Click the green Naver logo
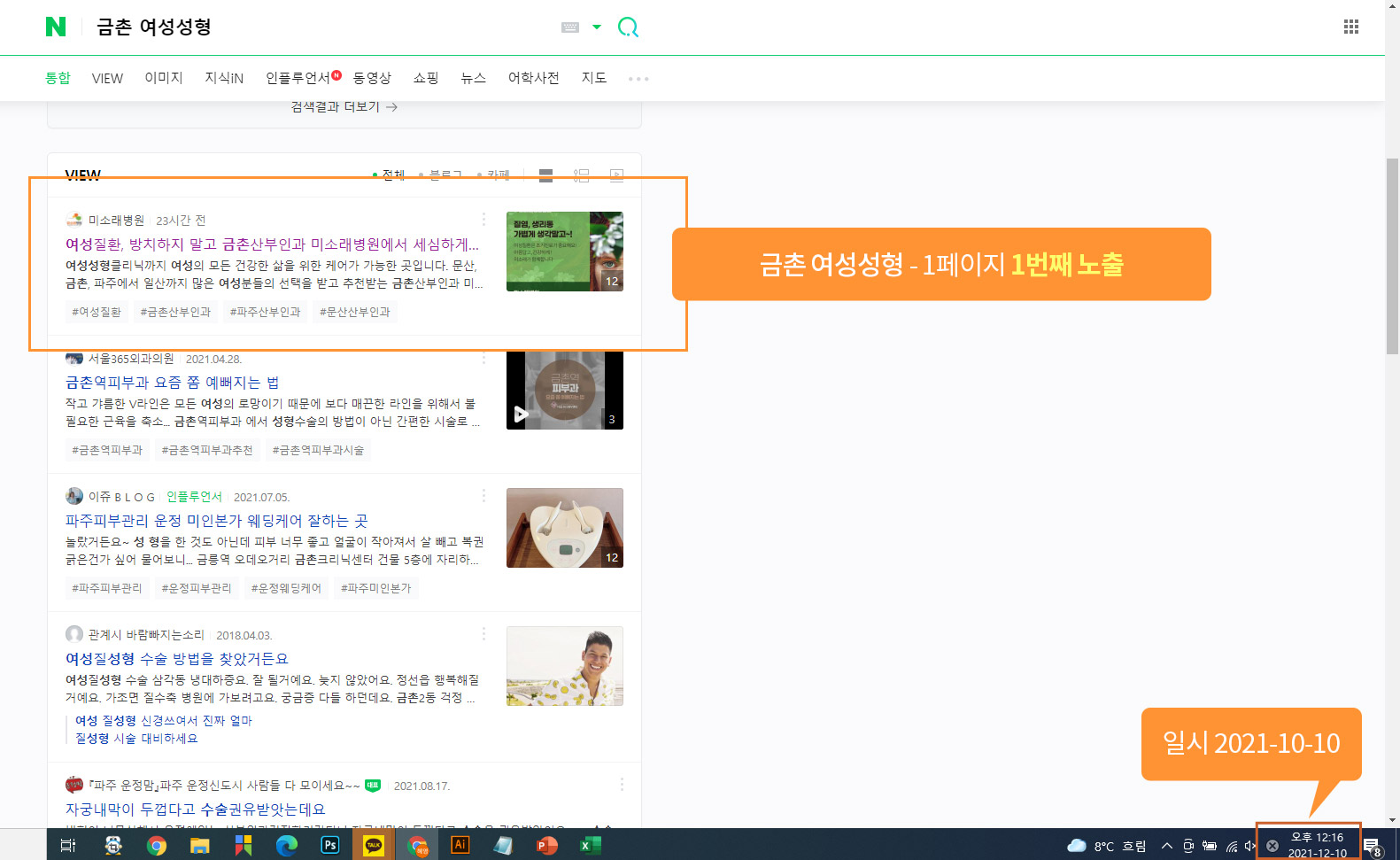The image size is (1400, 860). (x=56, y=27)
